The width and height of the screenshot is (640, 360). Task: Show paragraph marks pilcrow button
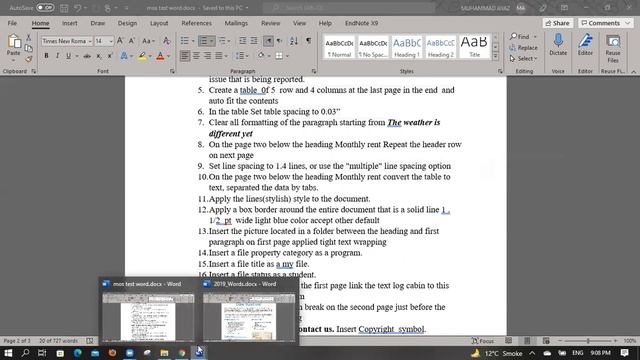point(309,41)
